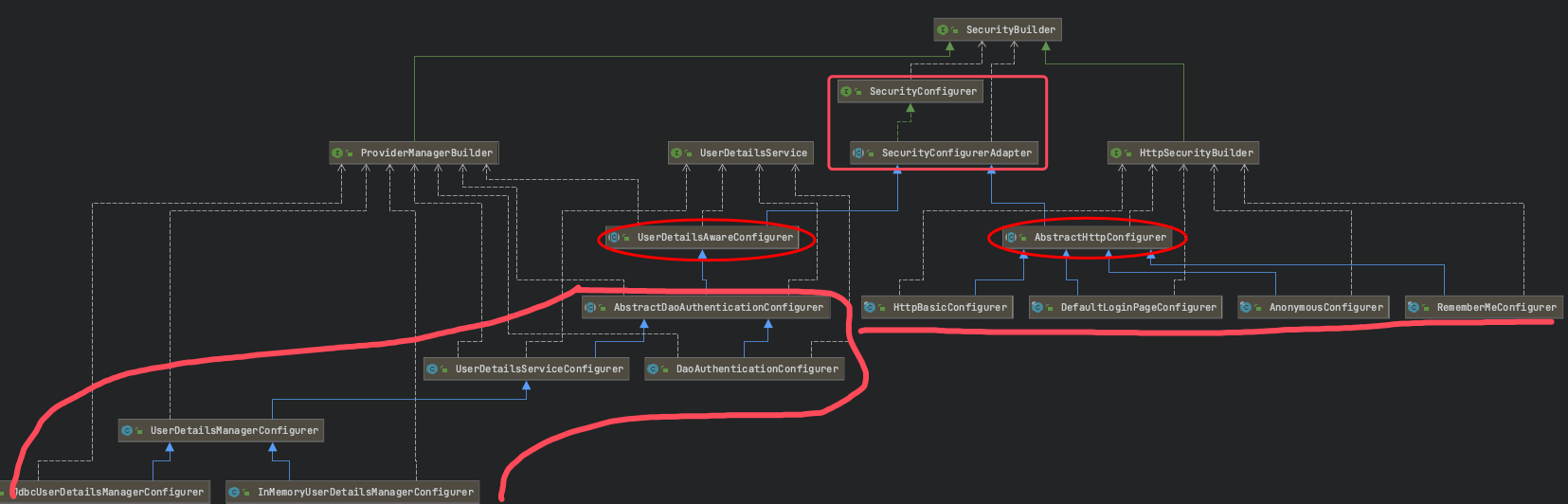
Task: Select the UserDetailsManagerConfigurer node
Action: [221, 430]
